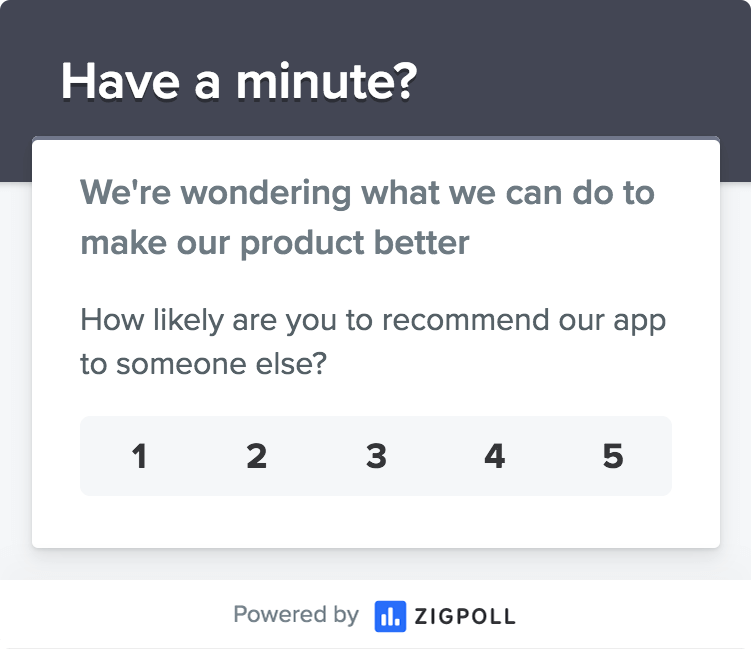Viewport: 751px width, 649px height.
Task: Rate the app a 4
Action: point(494,456)
